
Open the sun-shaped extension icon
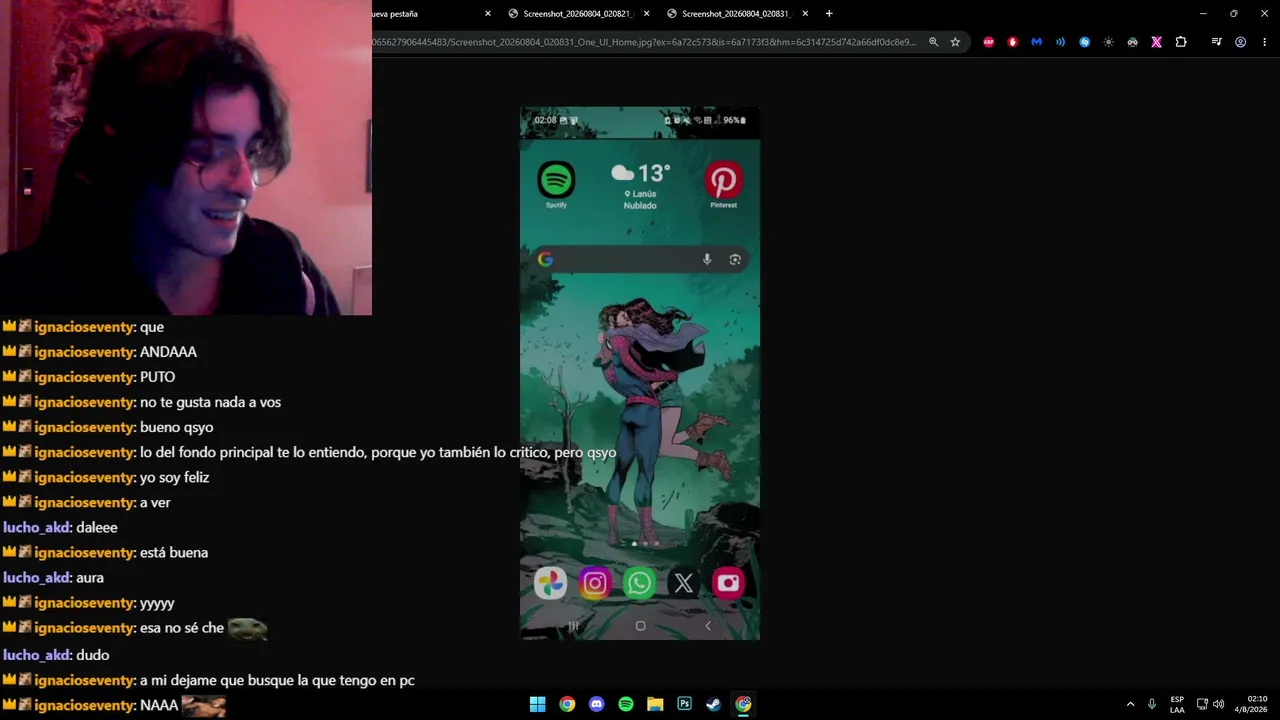[1108, 42]
